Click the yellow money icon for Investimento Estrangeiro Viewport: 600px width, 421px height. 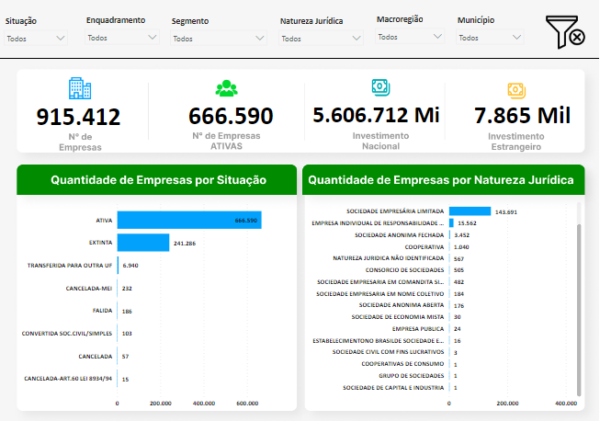[x=517, y=91]
